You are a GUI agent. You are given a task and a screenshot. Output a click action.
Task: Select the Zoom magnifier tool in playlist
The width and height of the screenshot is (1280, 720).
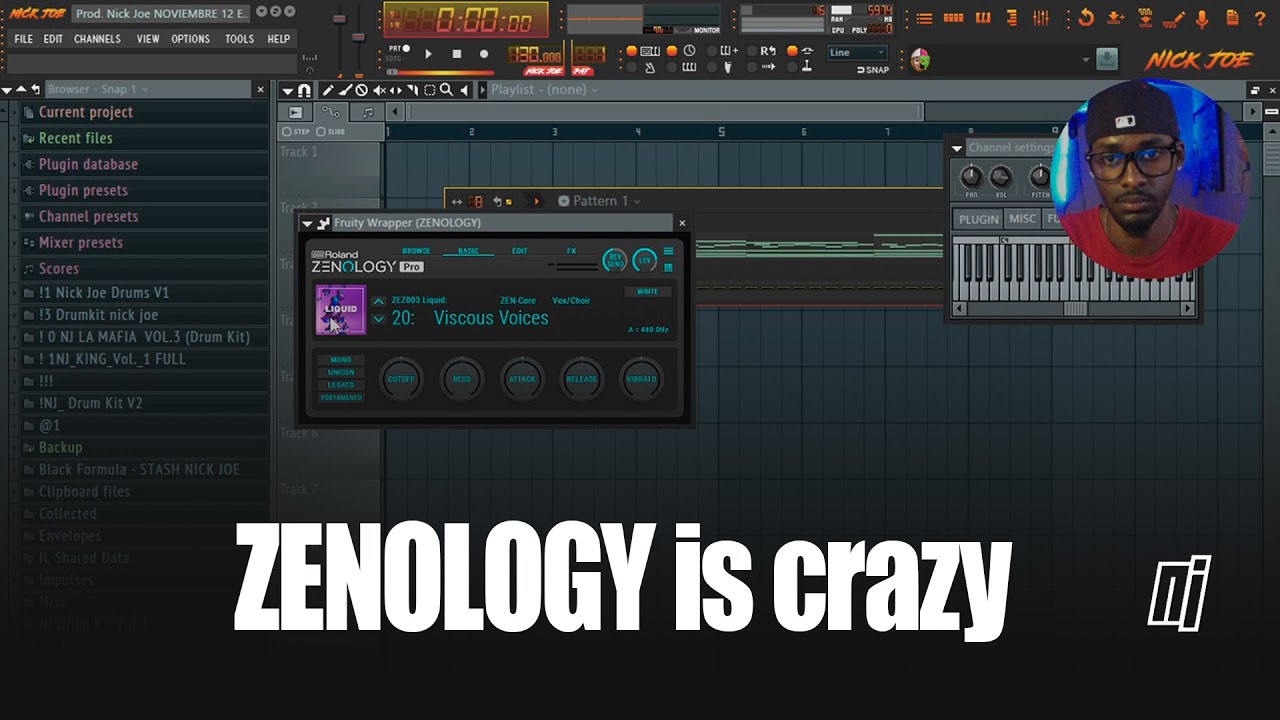click(x=446, y=90)
